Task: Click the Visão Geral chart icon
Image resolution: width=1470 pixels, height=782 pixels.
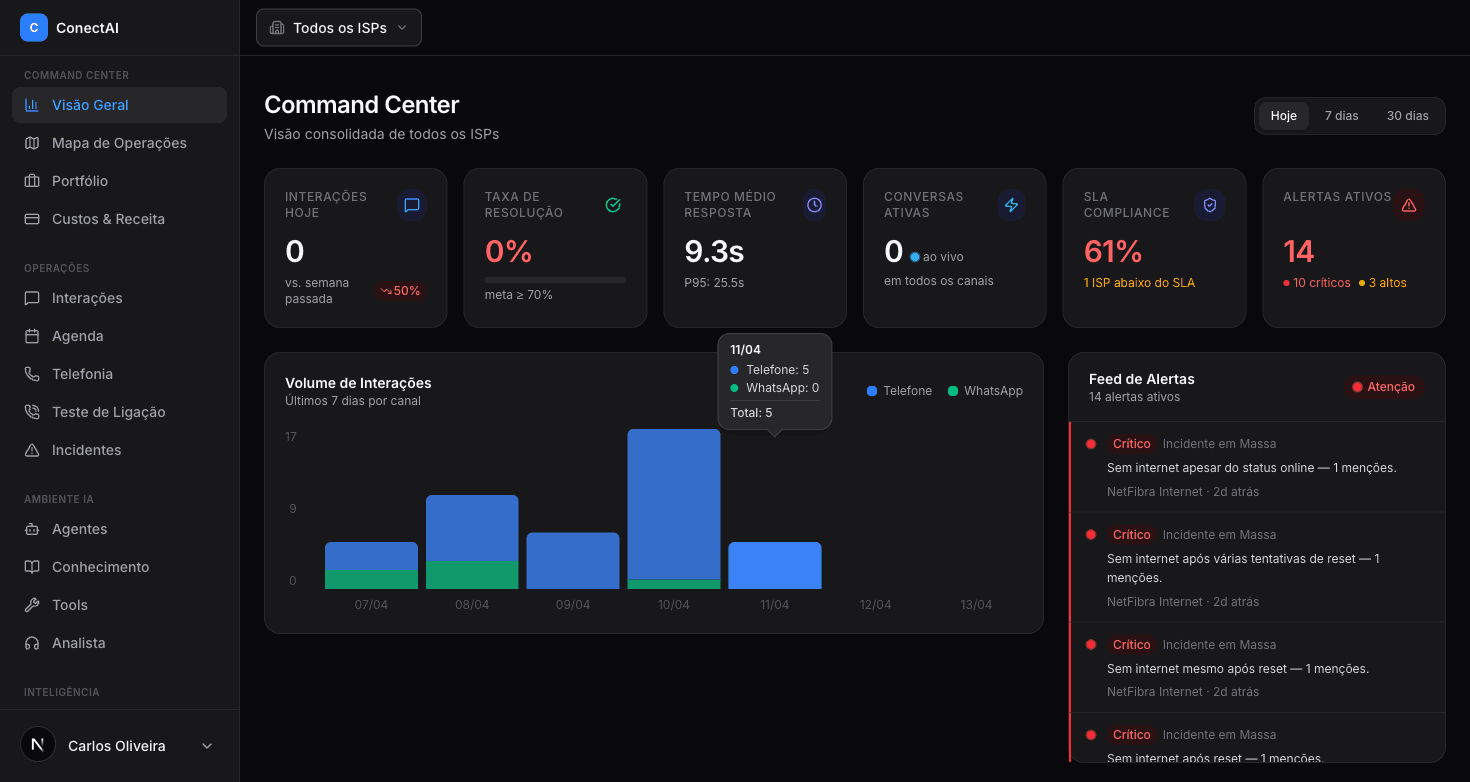Action: [x=32, y=105]
